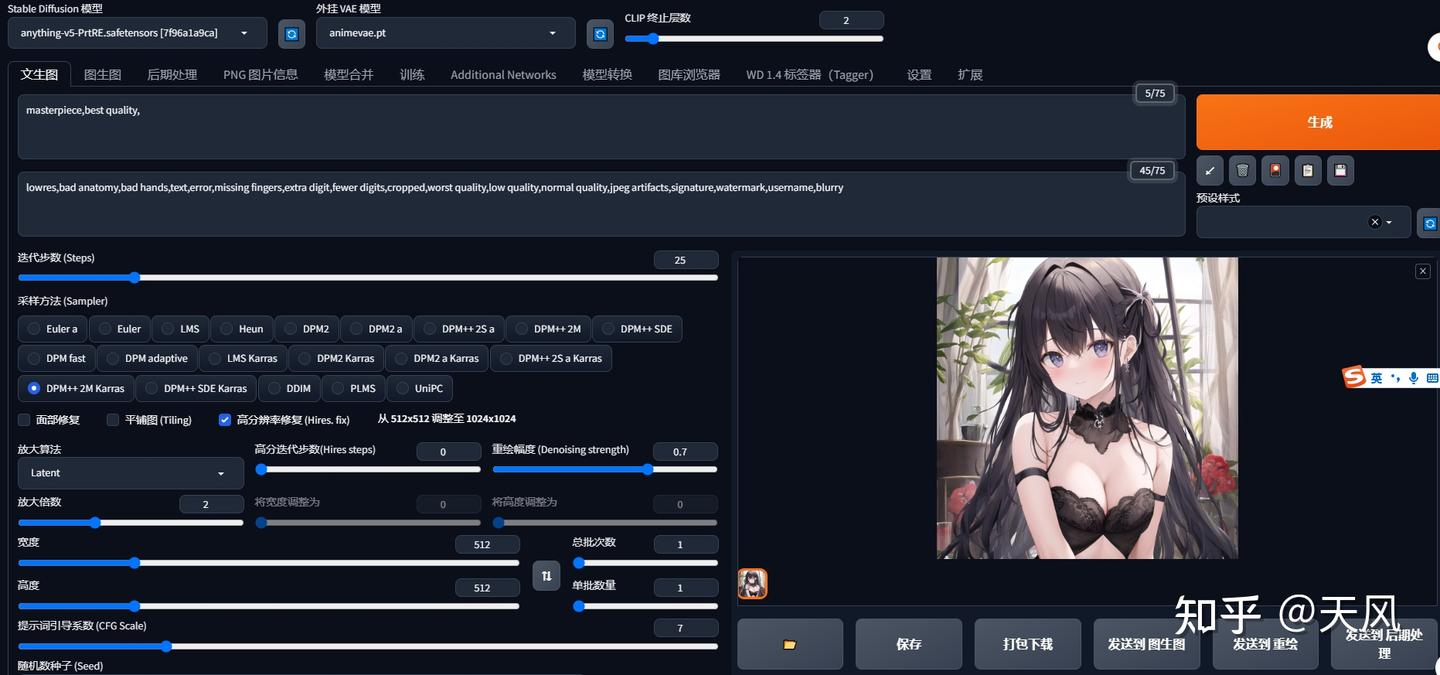Image resolution: width=1440 pixels, height=675 pixels.
Task: Adjust the Denoising strength slider
Action: [x=605, y=469]
